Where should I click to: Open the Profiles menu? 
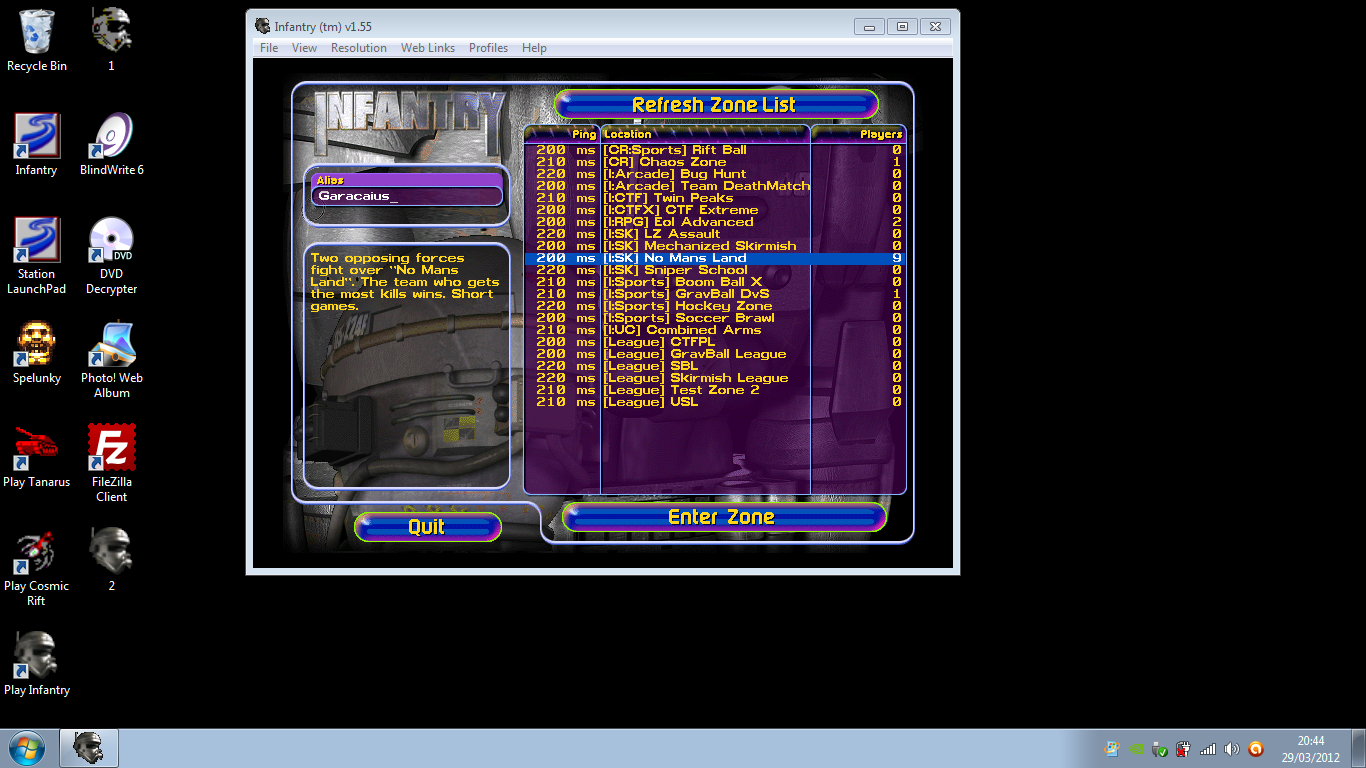488,48
